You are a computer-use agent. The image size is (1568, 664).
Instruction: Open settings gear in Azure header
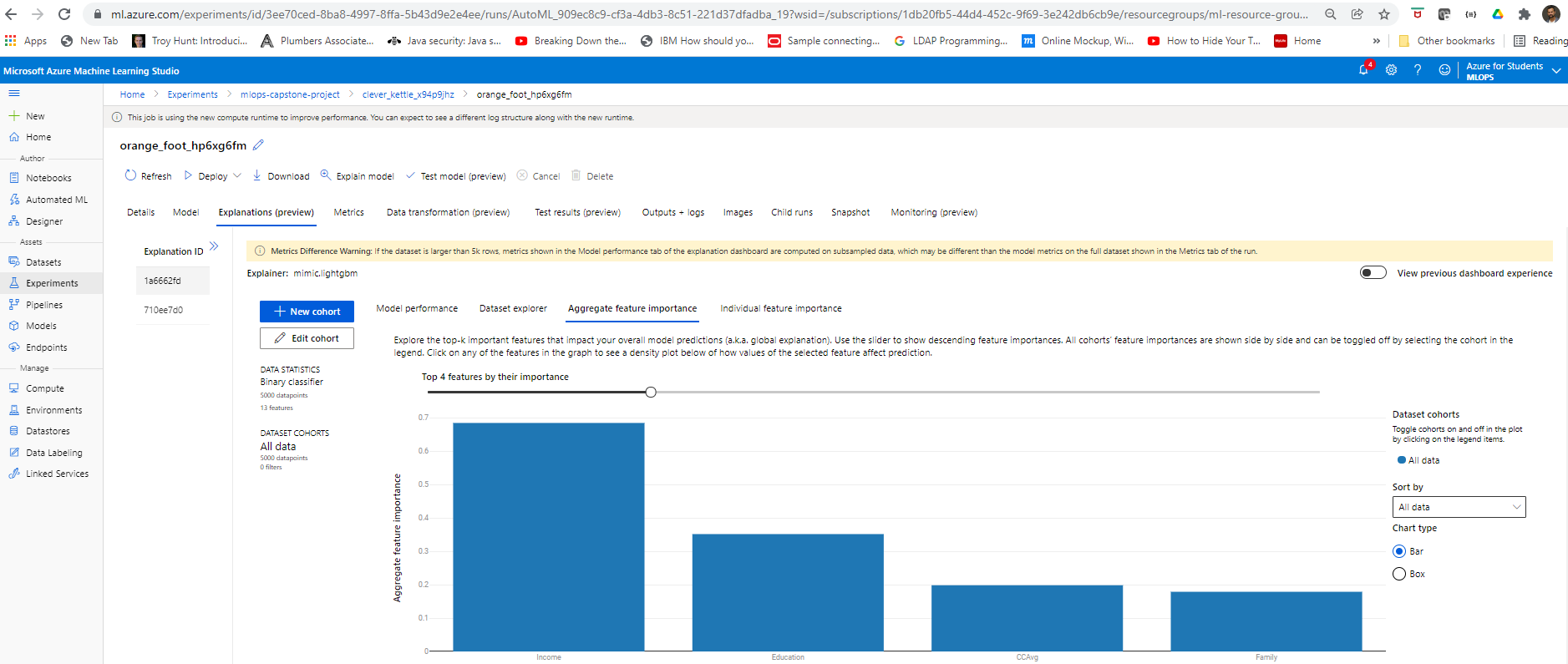click(x=1391, y=70)
